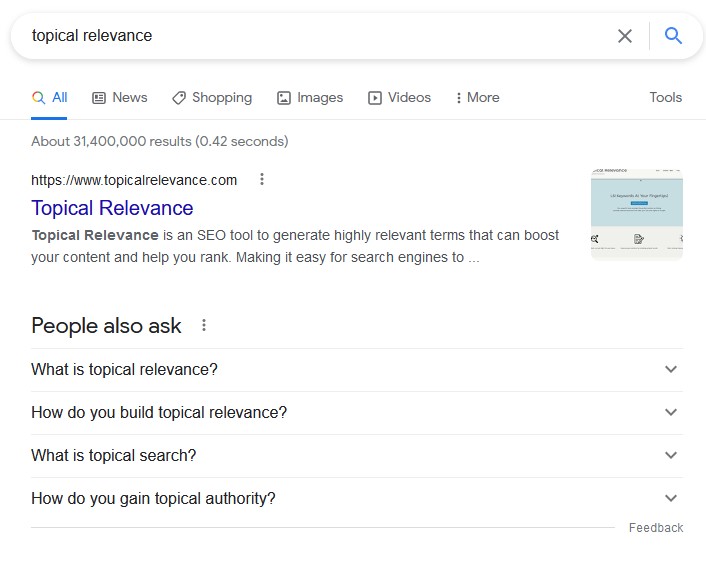Clear the search box with the X icon

625,36
